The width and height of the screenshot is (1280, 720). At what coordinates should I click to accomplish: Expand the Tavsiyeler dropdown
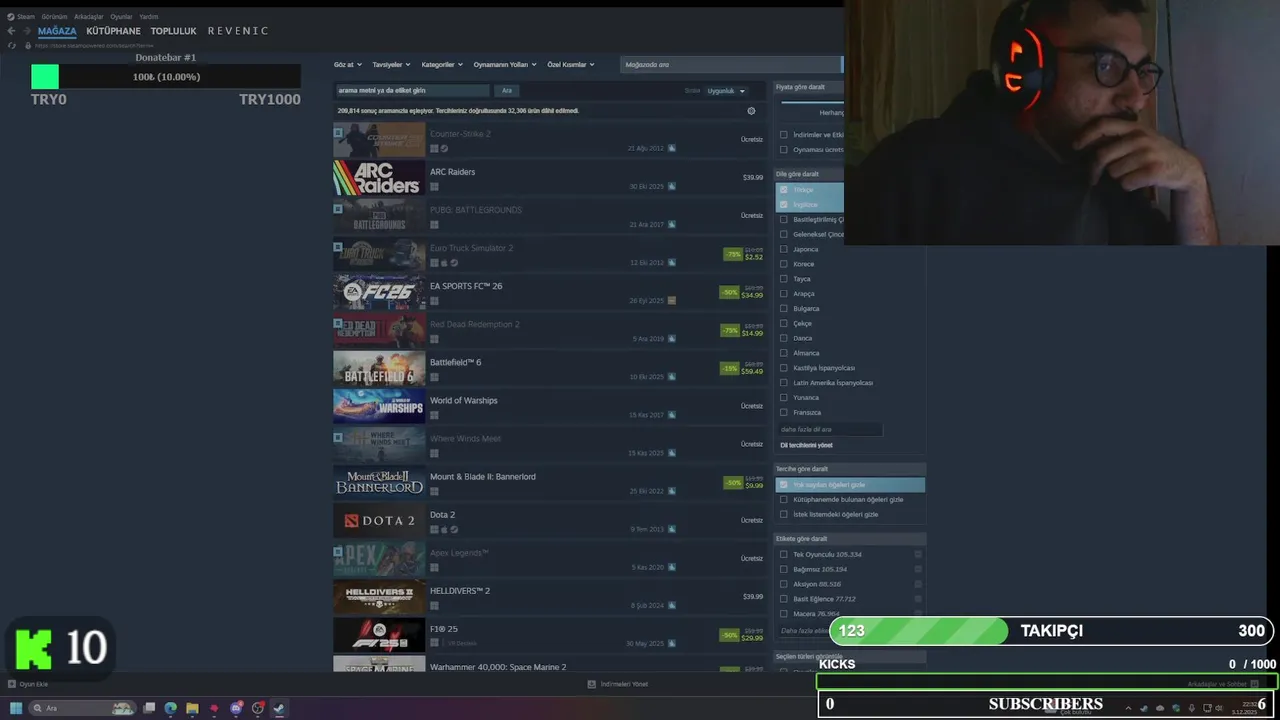[391, 64]
